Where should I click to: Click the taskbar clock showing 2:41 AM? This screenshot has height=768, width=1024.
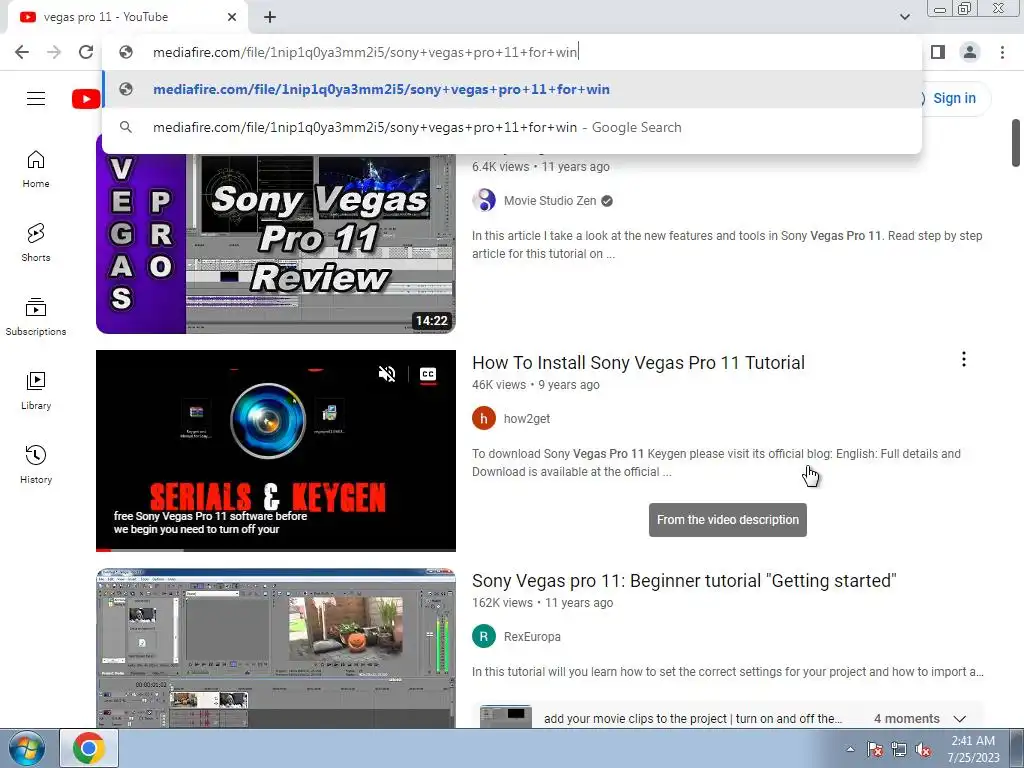(x=973, y=749)
